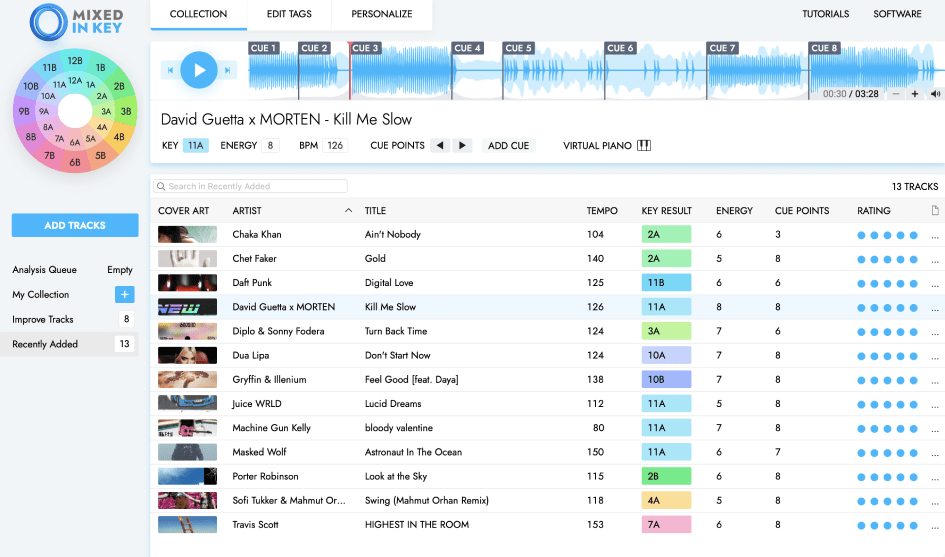Zoom in the waveform with plus icon

(914, 94)
